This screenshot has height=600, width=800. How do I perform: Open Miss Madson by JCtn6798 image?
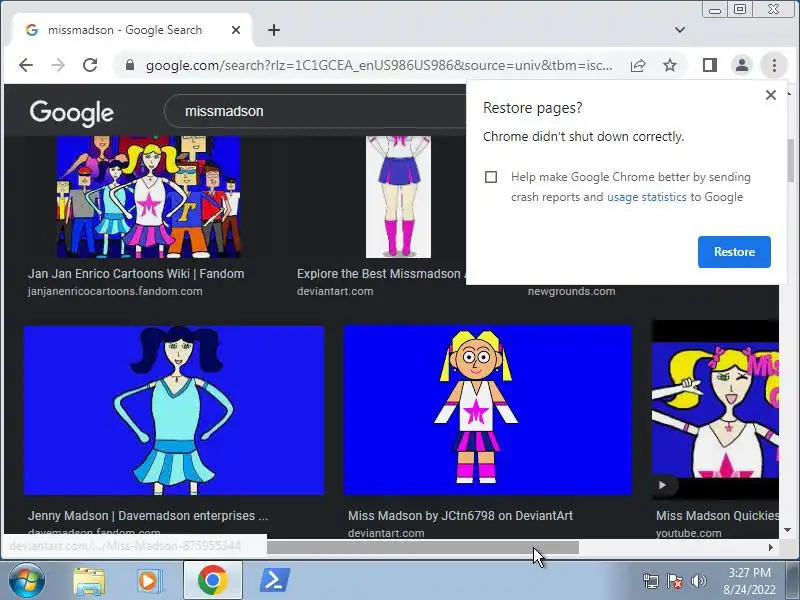point(488,410)
